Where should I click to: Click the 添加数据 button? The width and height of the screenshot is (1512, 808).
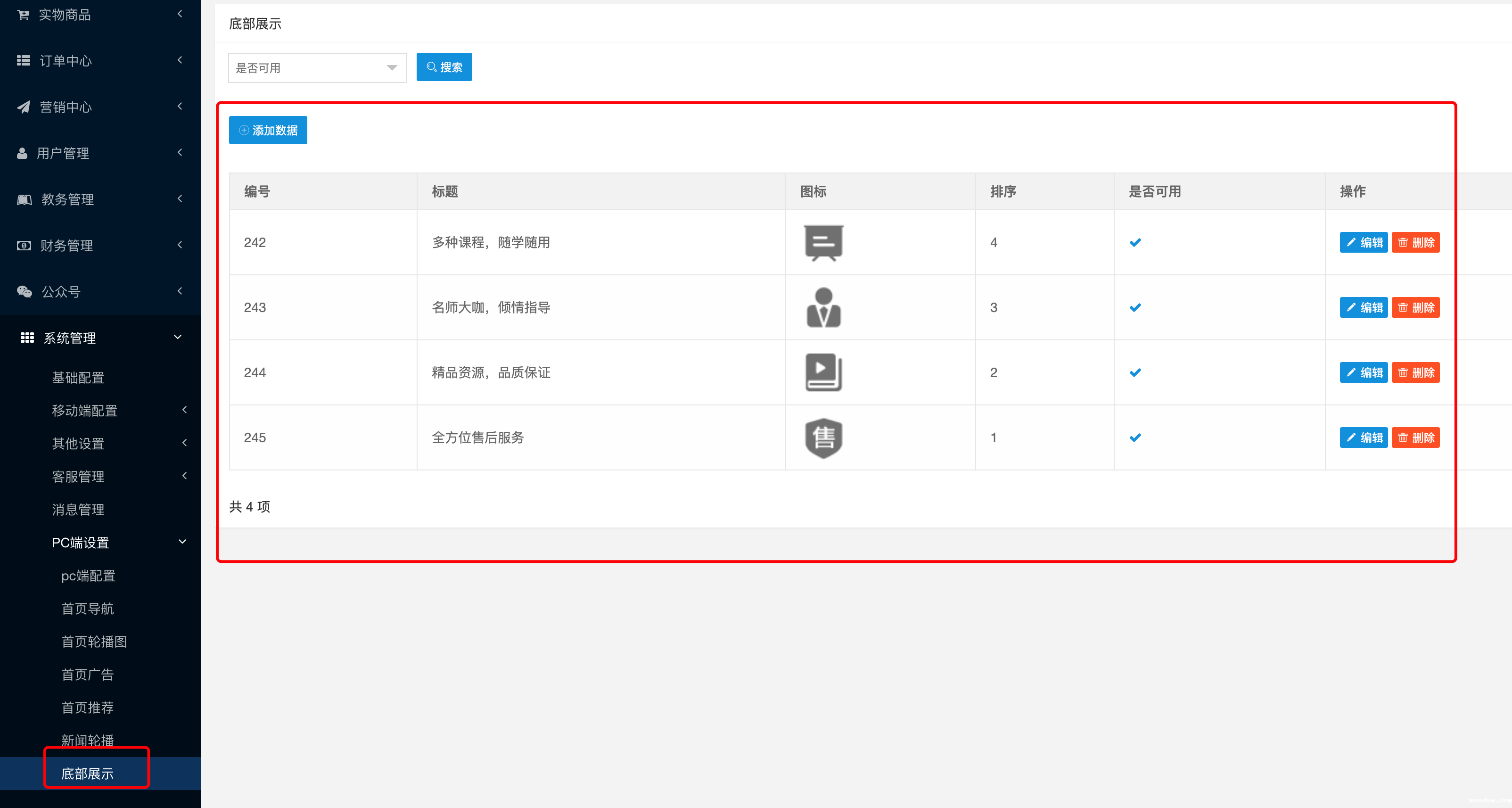pos(268,131)
